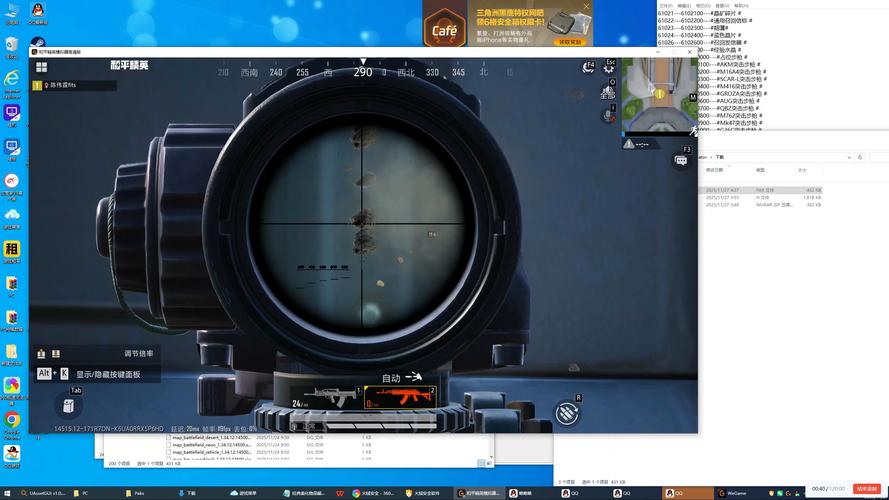The width and height of the screenshot is (889, 500).
Task: Switch to the WeGame taskbar item
Action: pos(733,493)
